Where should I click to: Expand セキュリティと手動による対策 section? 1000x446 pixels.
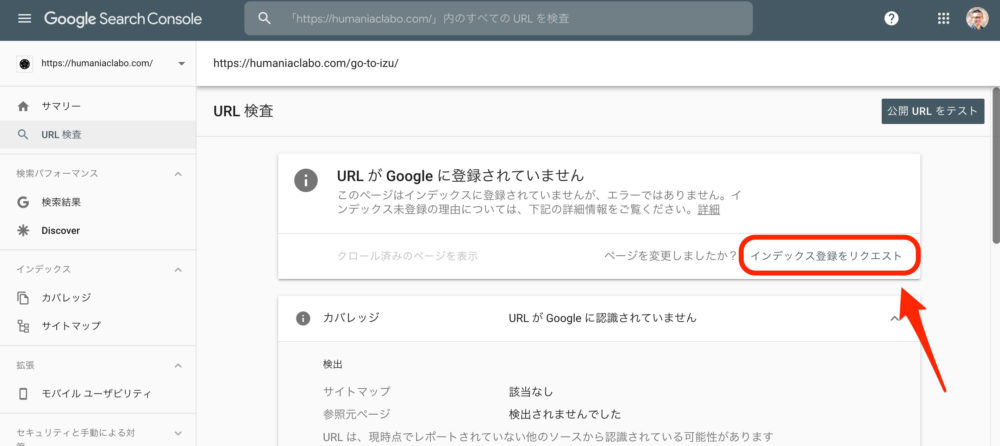tap(179, 433)
